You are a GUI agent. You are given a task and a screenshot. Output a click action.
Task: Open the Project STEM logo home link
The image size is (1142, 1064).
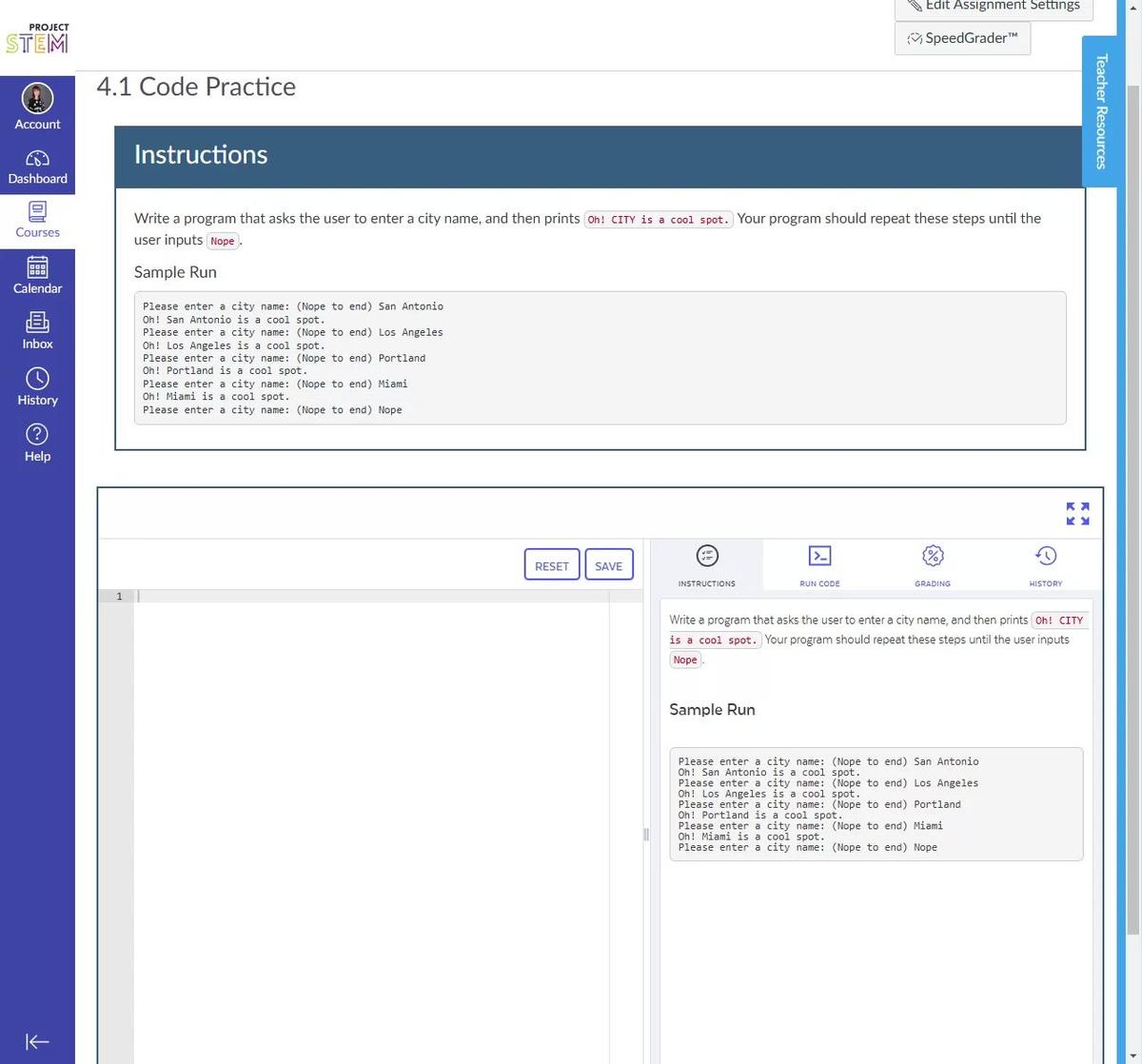click(x=37, y=38)
